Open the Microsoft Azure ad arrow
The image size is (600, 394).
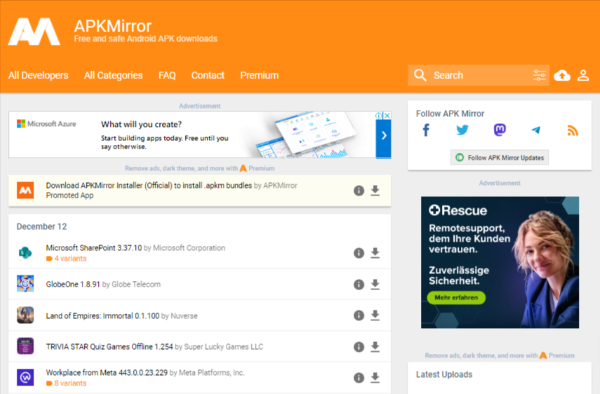(x=383, y=135)
